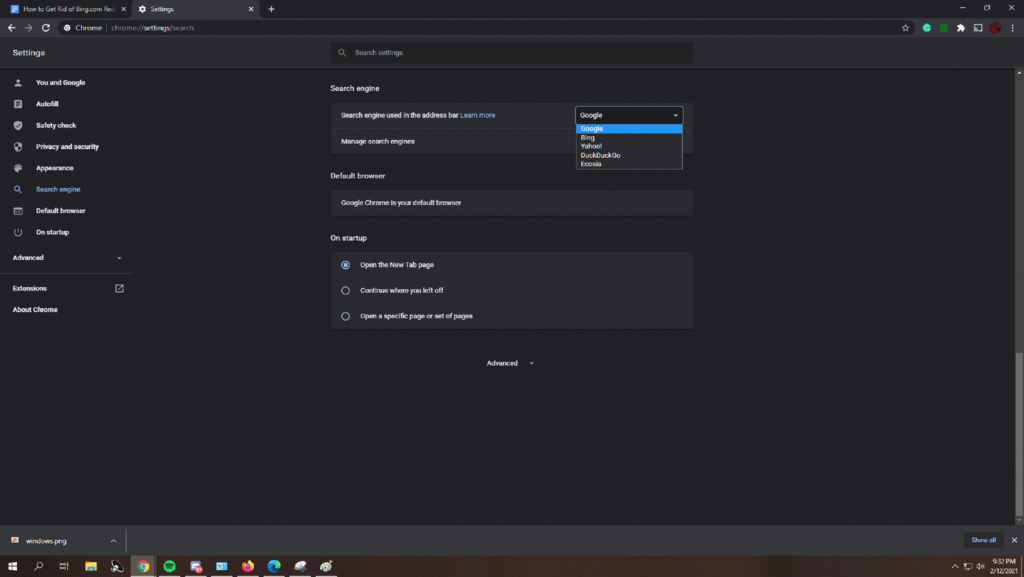Open the Cast media icon
The width and height of the screenshot is (1024, 577).
click(x=978, y=28)
